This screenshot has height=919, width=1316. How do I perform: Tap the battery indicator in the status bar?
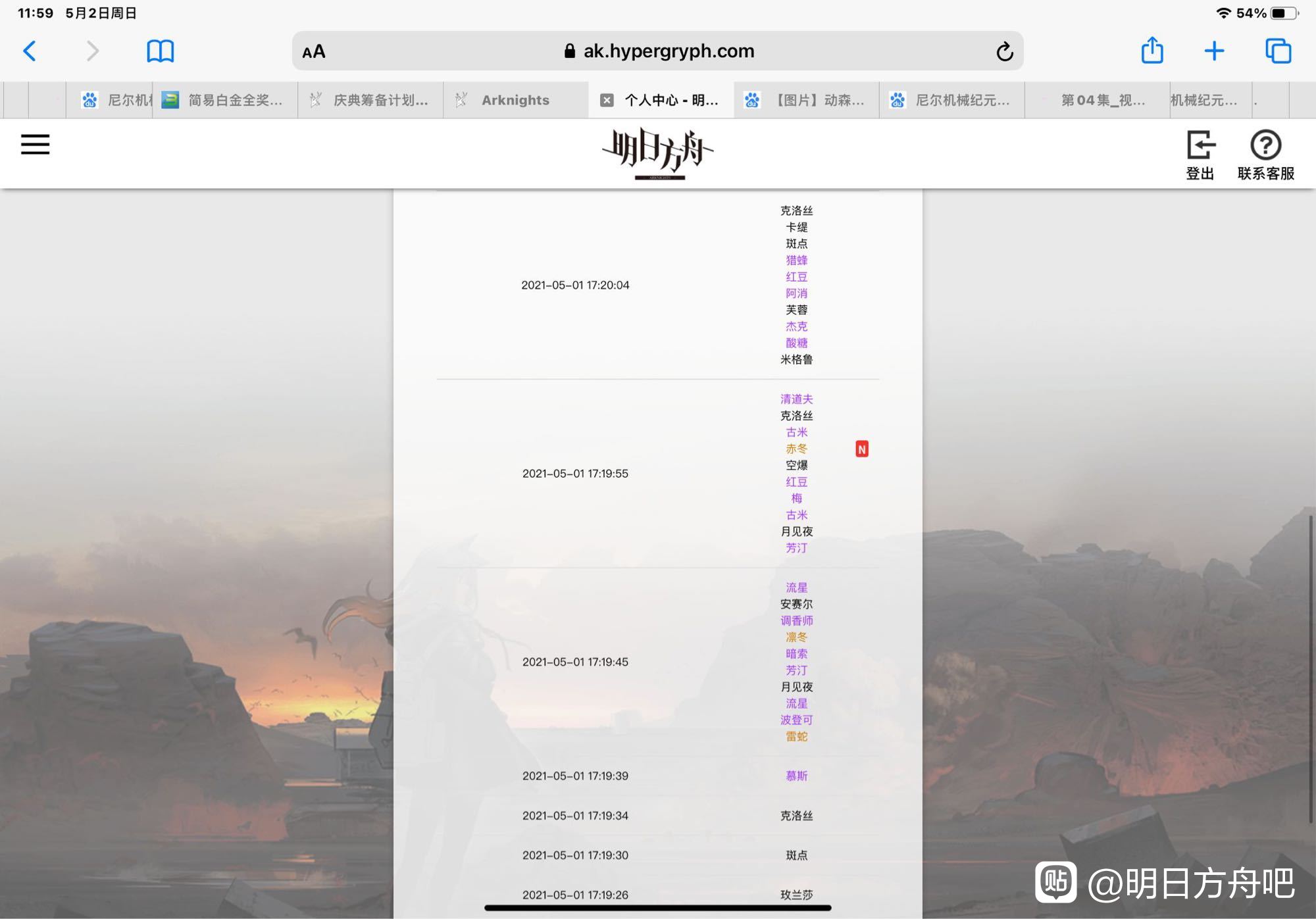(x=1284, y=13)
